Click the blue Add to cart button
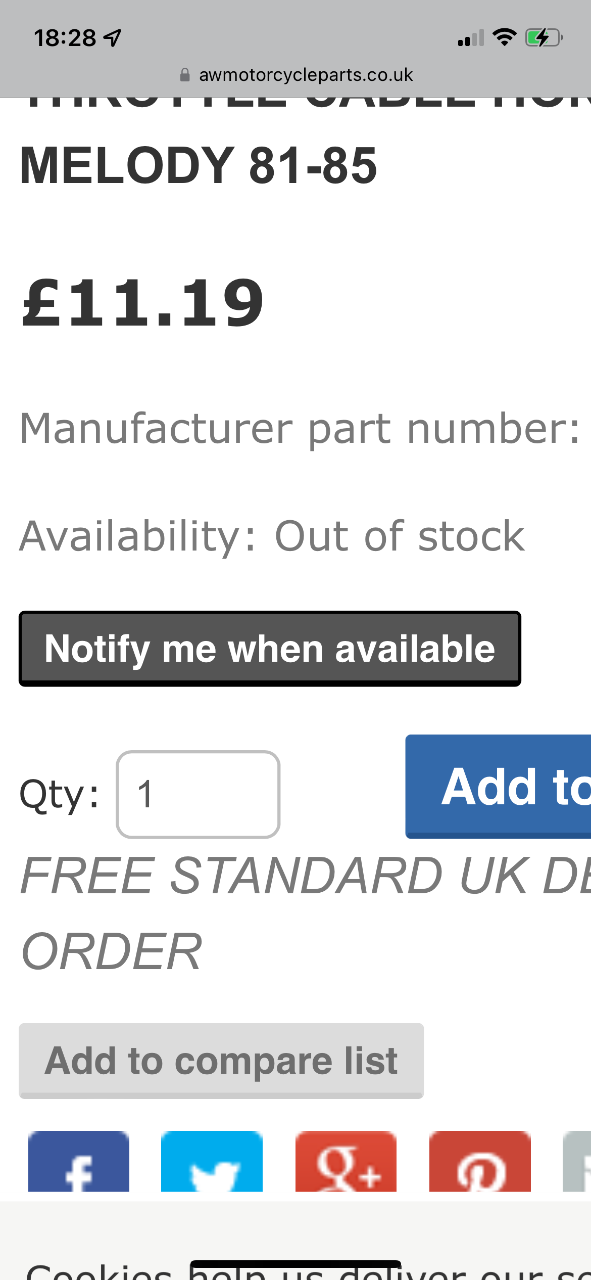The width and height of the screenshot is (591, 1280). coord(498,787)
